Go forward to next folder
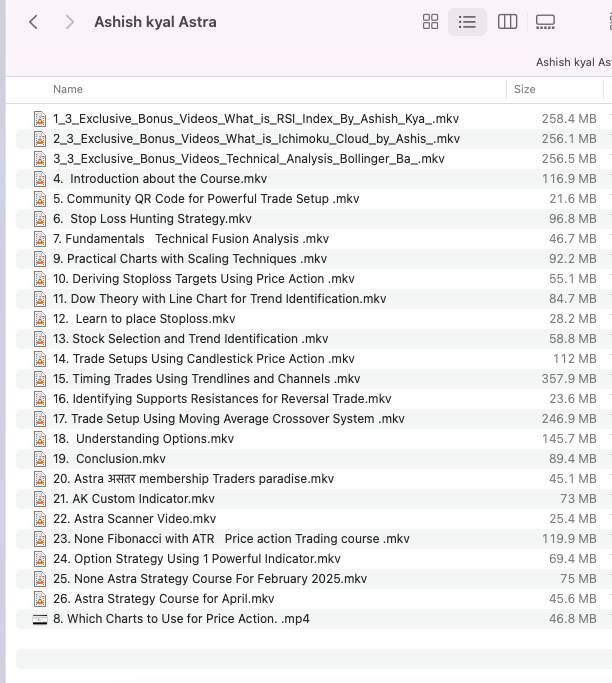 pos(70,22)
